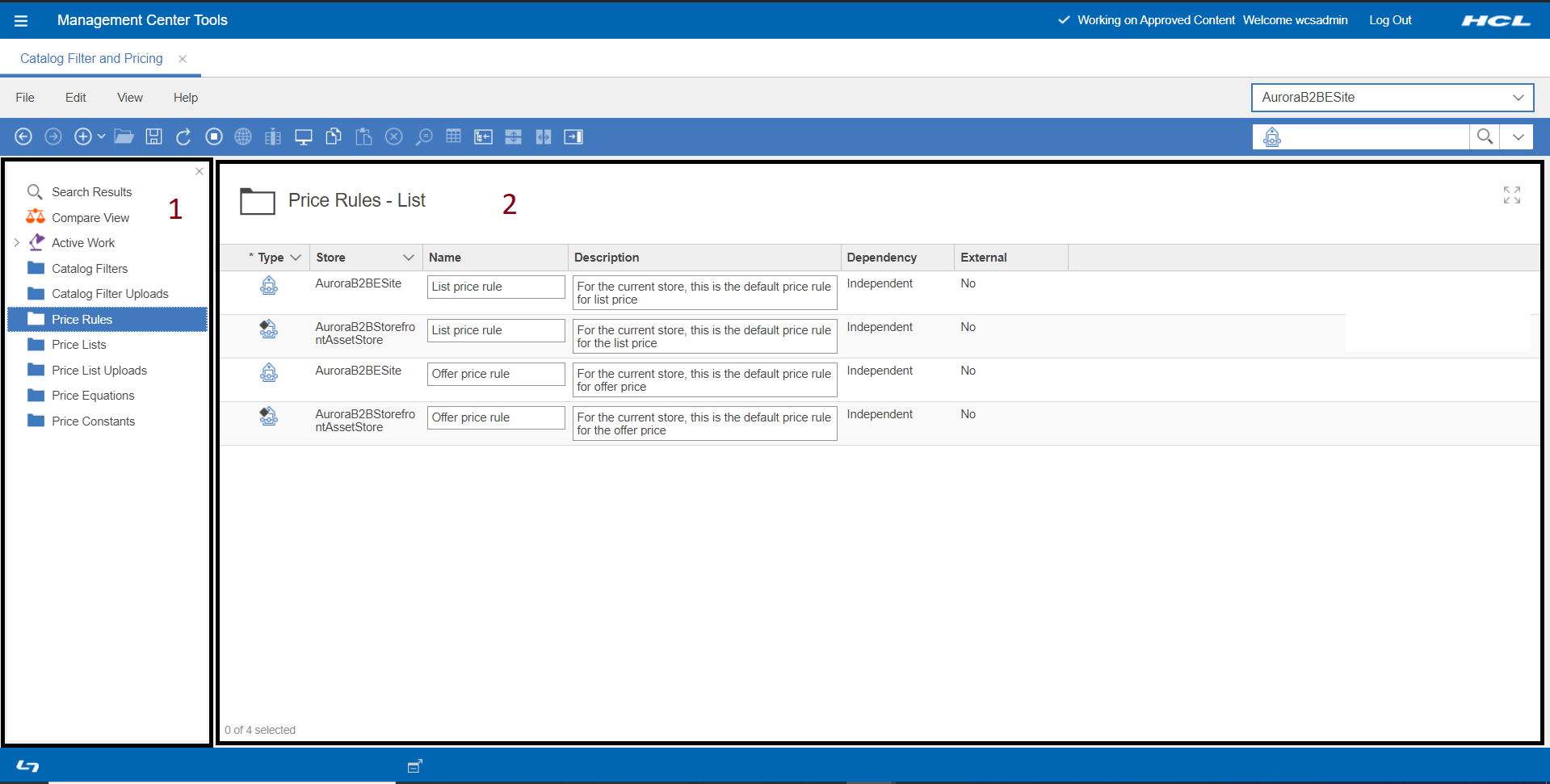Open the Edit menu

click(x=76, y=98)
